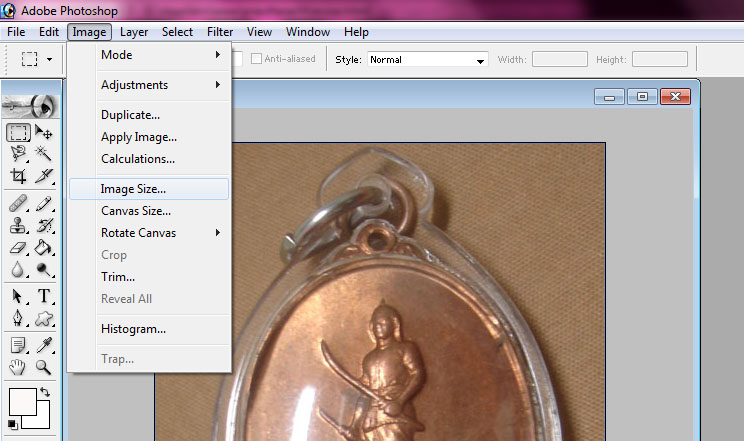Maximize the document window
This screenshot has height=441, width=744.
[642, 97]
